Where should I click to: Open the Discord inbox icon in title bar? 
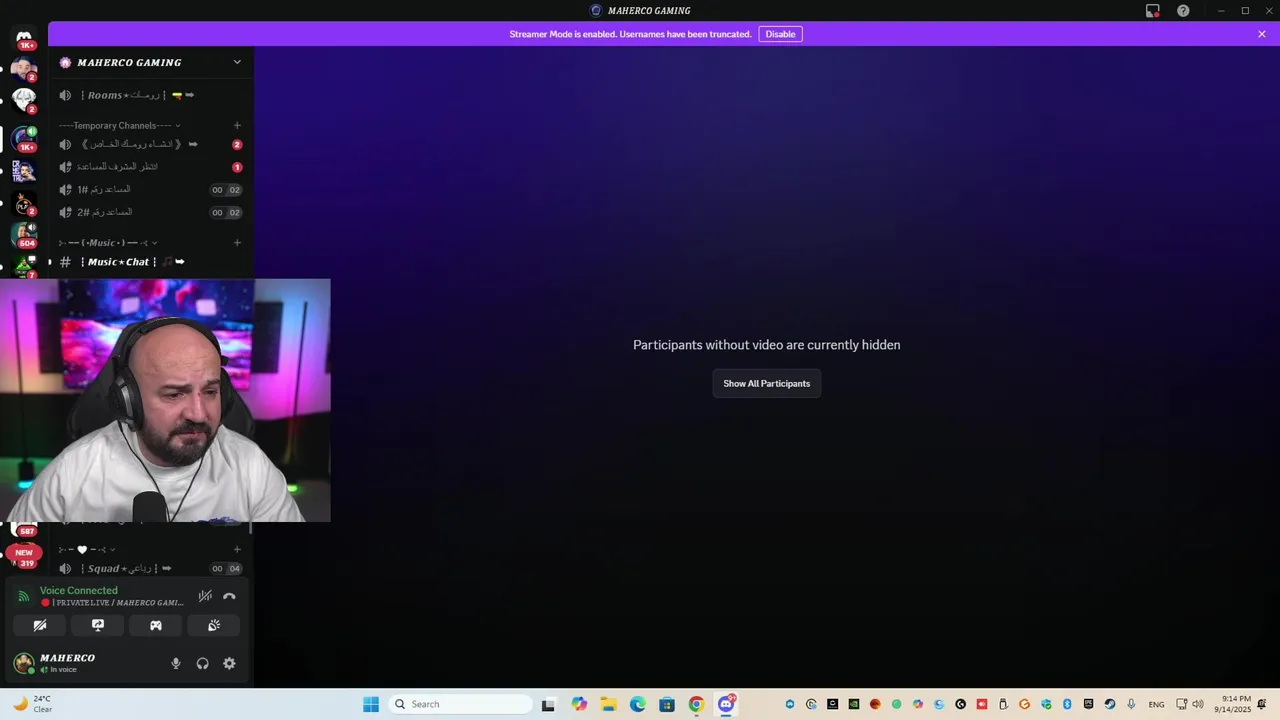click(x=1153, y=11)
